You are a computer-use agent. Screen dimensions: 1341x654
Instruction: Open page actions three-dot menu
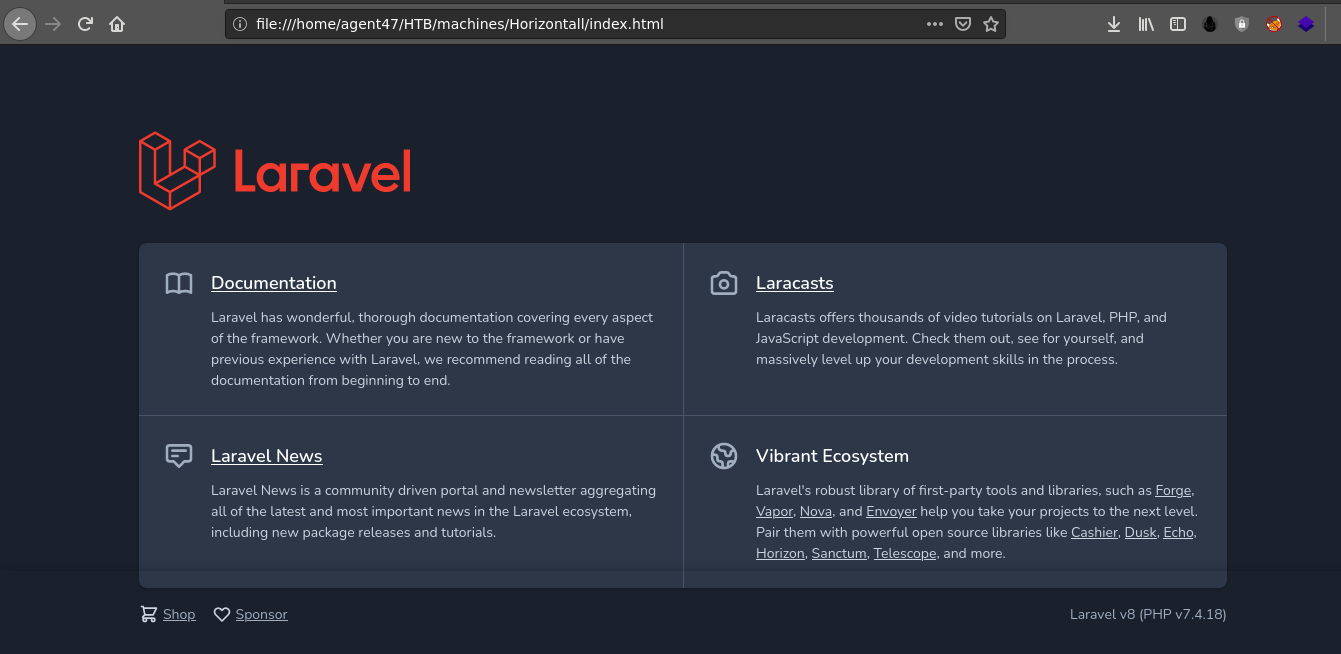point(935,24)
